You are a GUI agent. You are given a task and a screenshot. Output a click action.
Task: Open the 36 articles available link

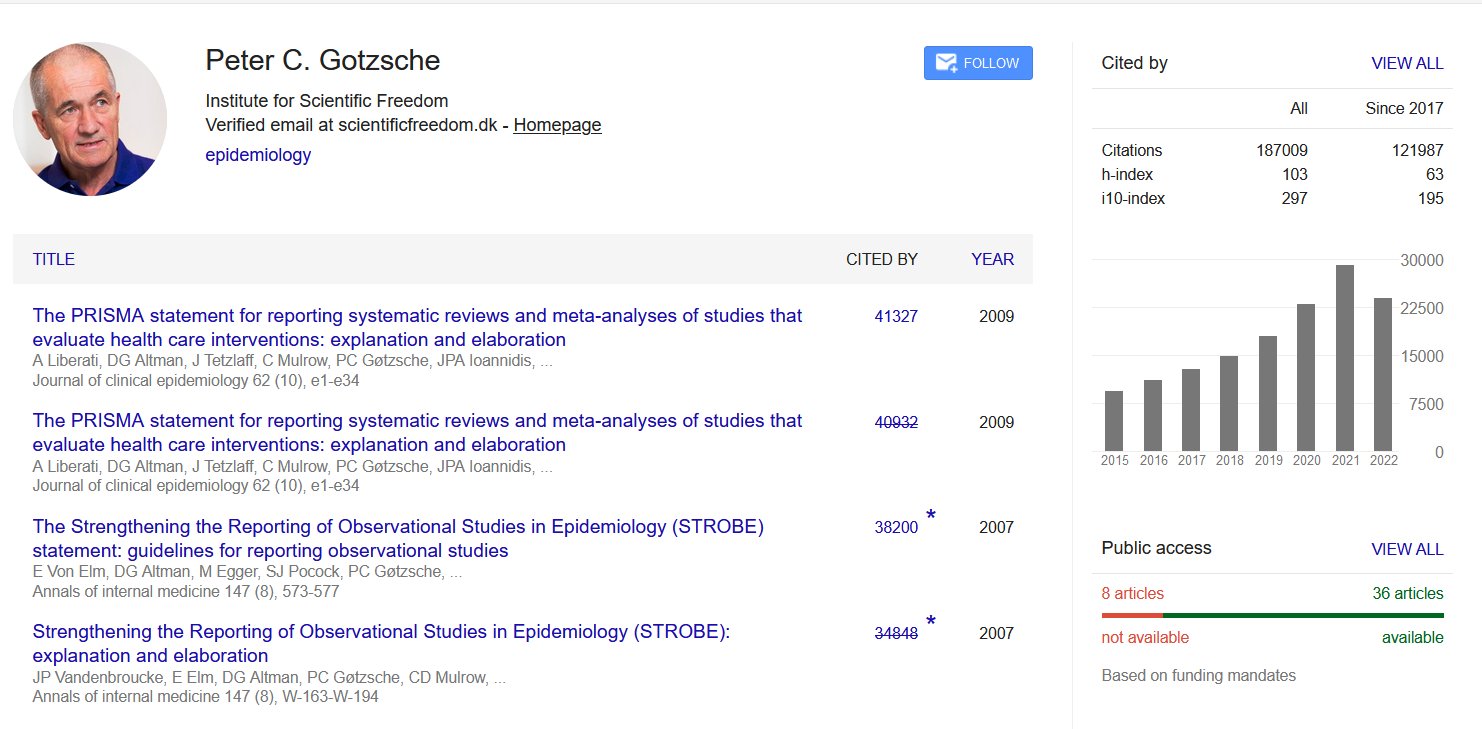click(1408, 593)
